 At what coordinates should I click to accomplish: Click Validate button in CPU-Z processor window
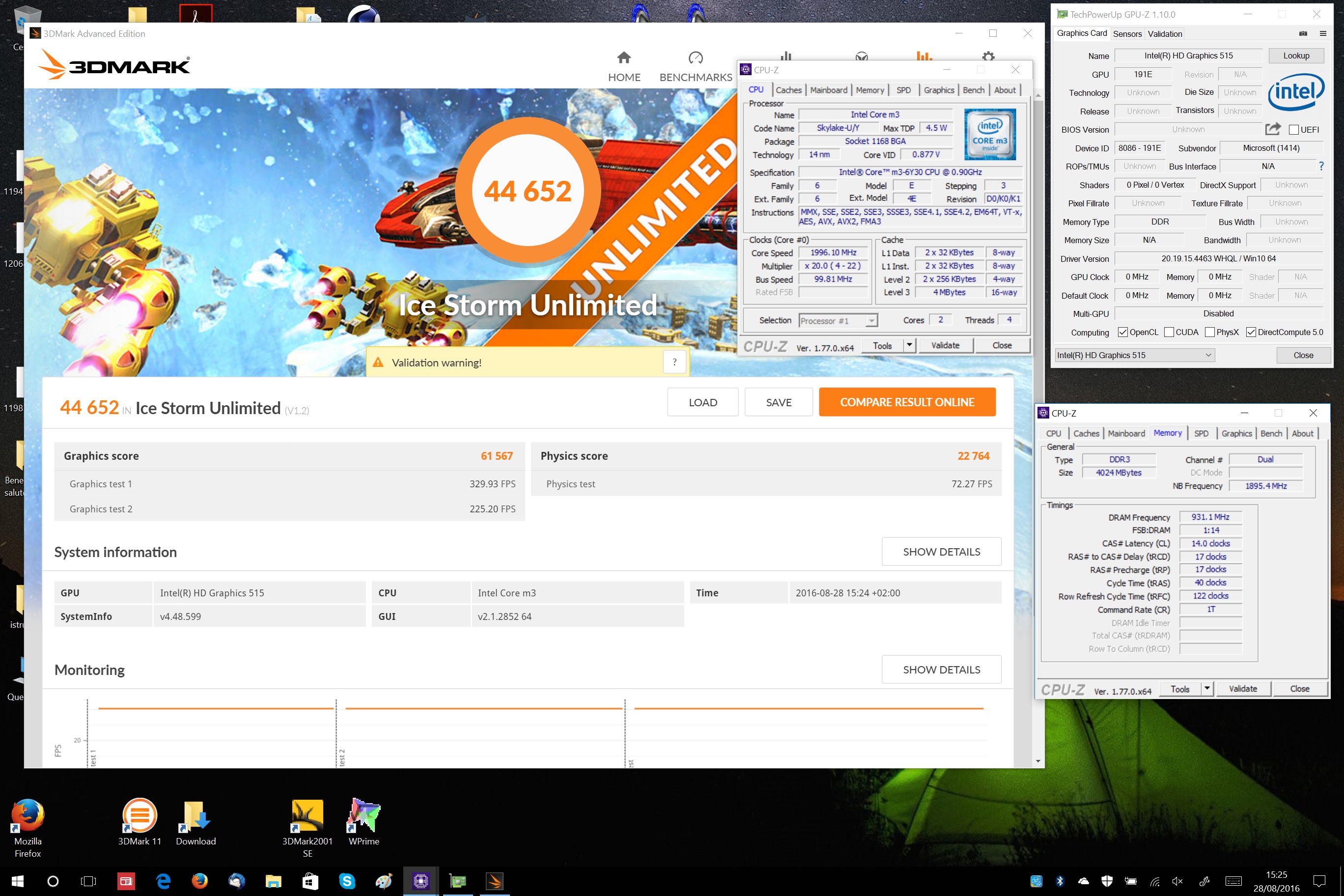(x=945, y=345)
